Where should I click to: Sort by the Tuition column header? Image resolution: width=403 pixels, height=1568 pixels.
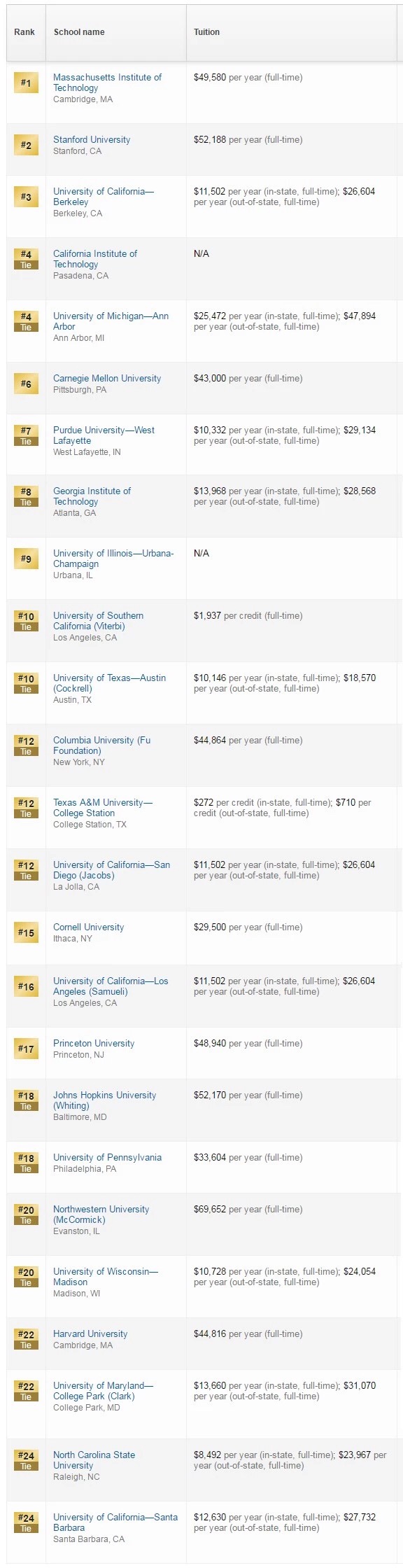pyautogui.click(x=206, y=32)
